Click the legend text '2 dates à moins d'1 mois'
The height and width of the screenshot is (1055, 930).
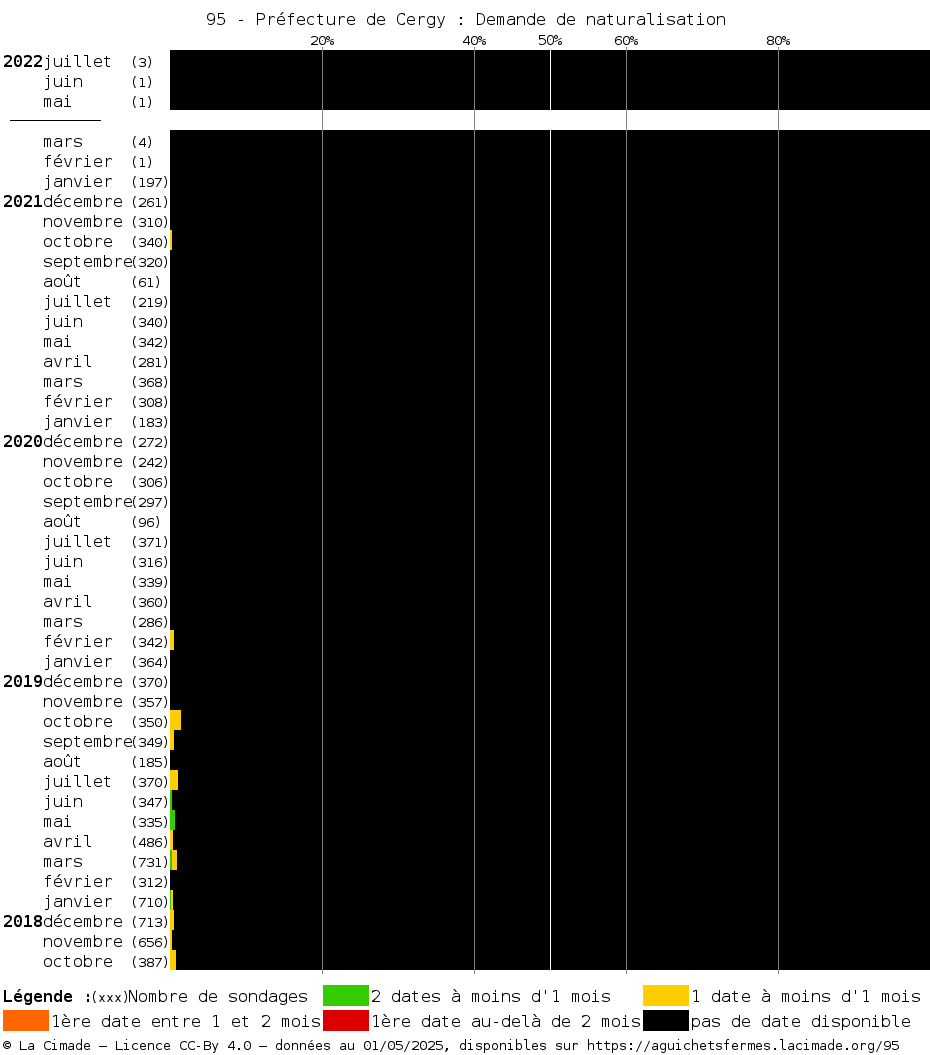(x=491, y=996)
